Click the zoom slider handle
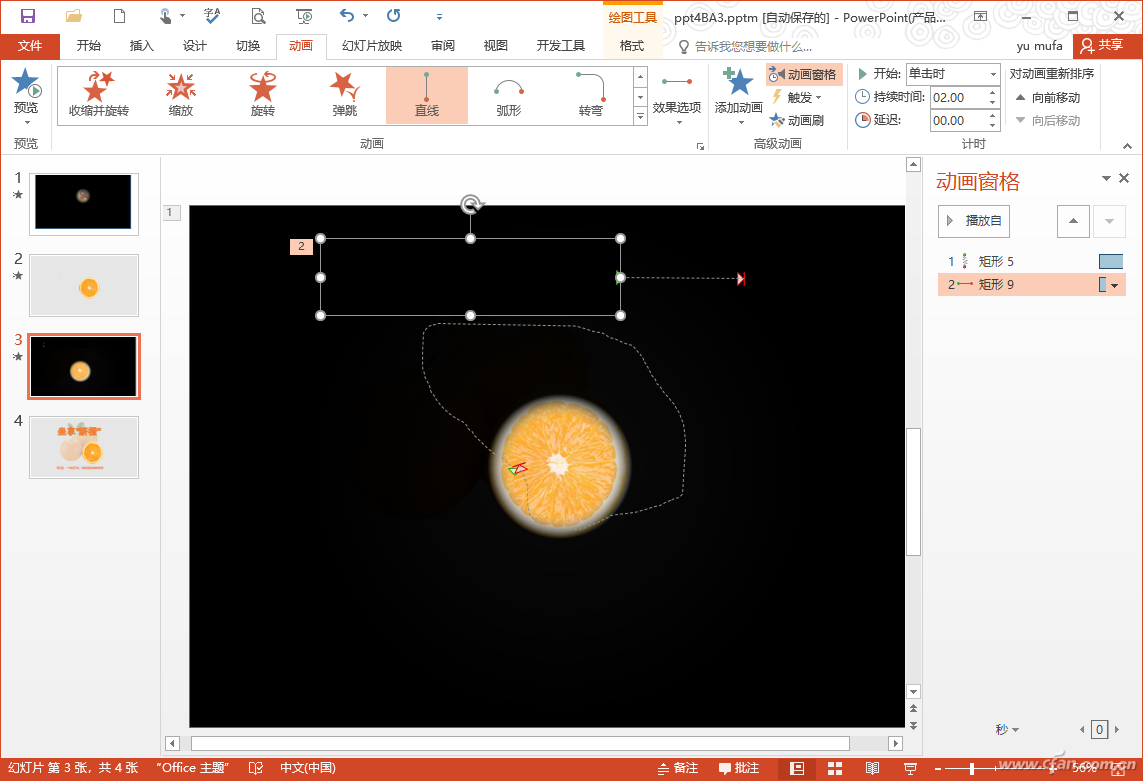 click(x=972, y=768)
